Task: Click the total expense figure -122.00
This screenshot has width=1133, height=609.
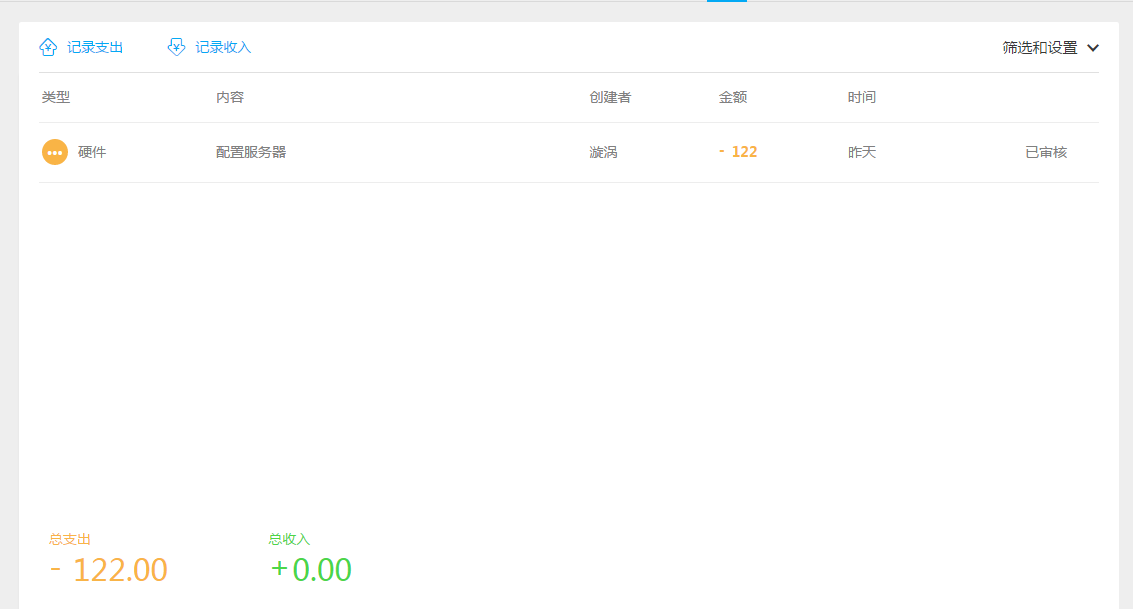Action: point(109,570)
